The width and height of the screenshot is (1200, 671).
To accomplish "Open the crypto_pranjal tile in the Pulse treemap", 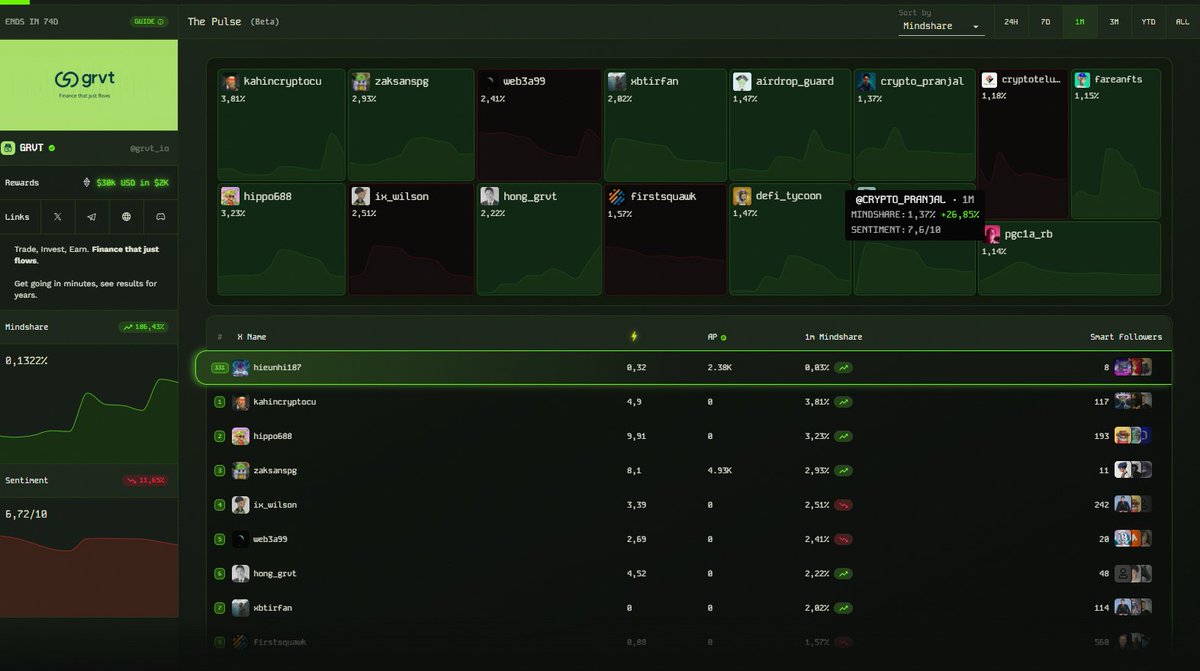I will pos(914,125).
